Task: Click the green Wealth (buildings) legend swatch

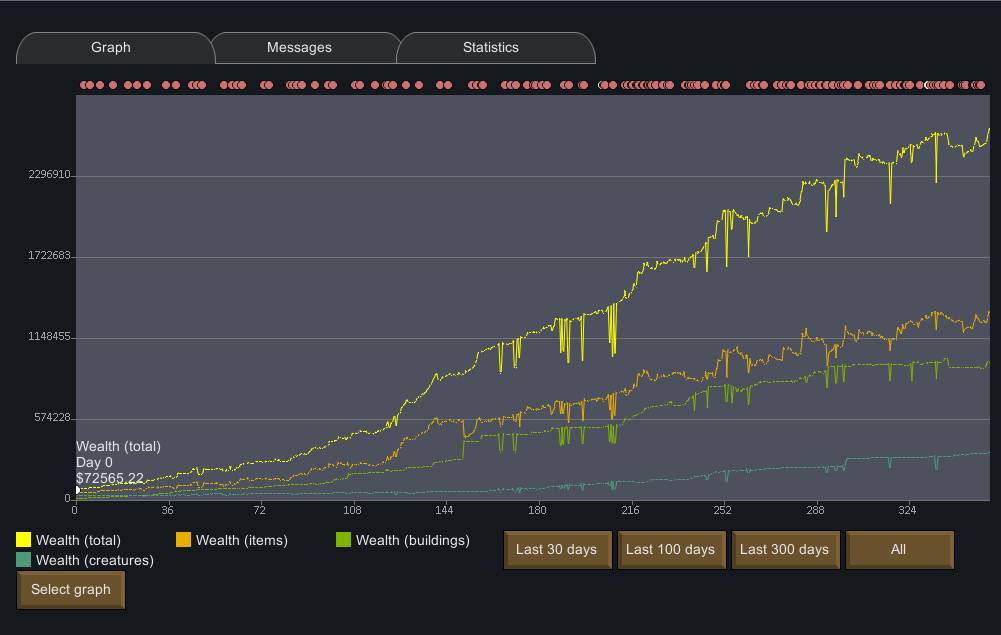Action: [343, 540]
